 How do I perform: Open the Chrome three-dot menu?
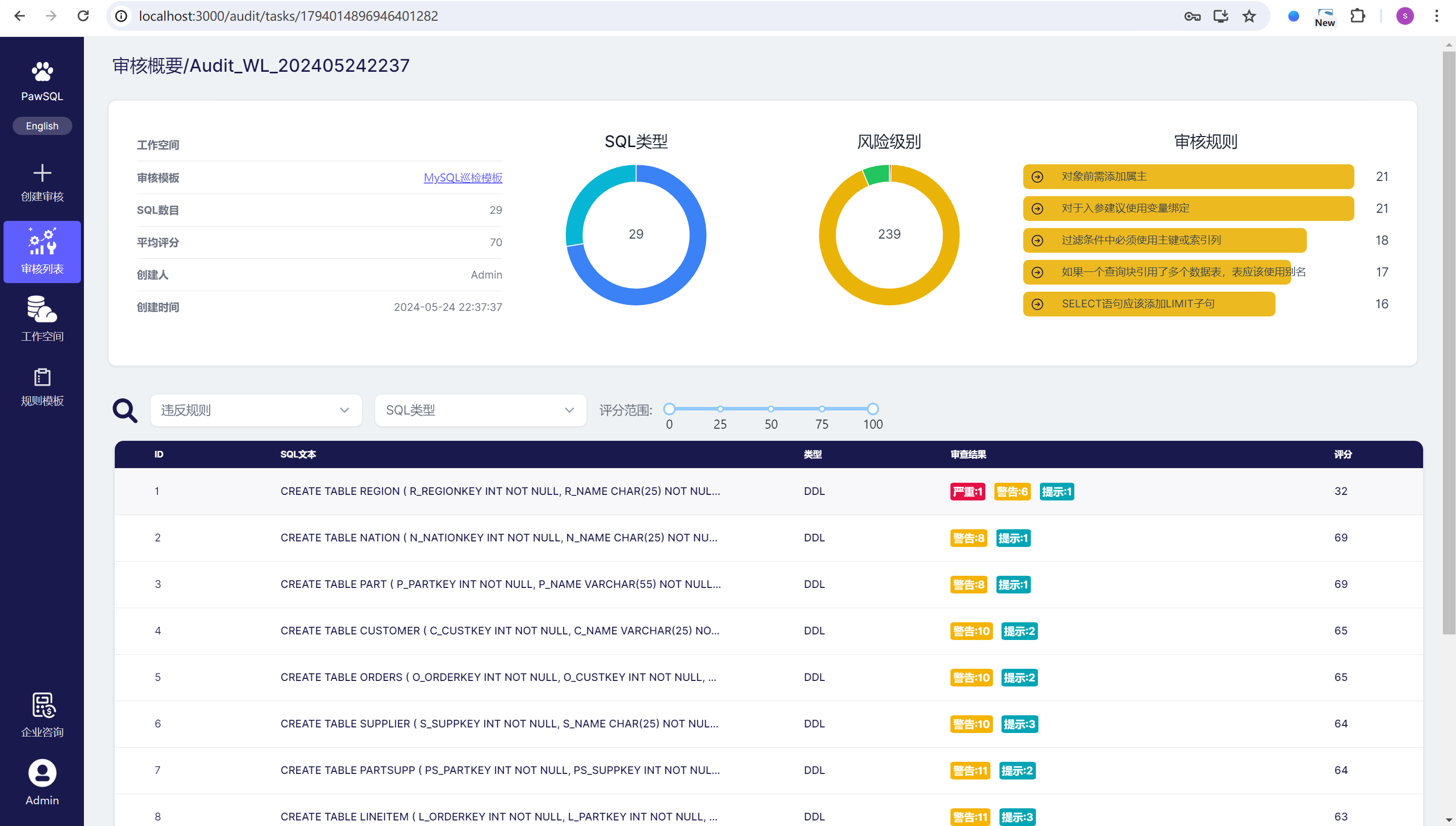[1437, 16]
